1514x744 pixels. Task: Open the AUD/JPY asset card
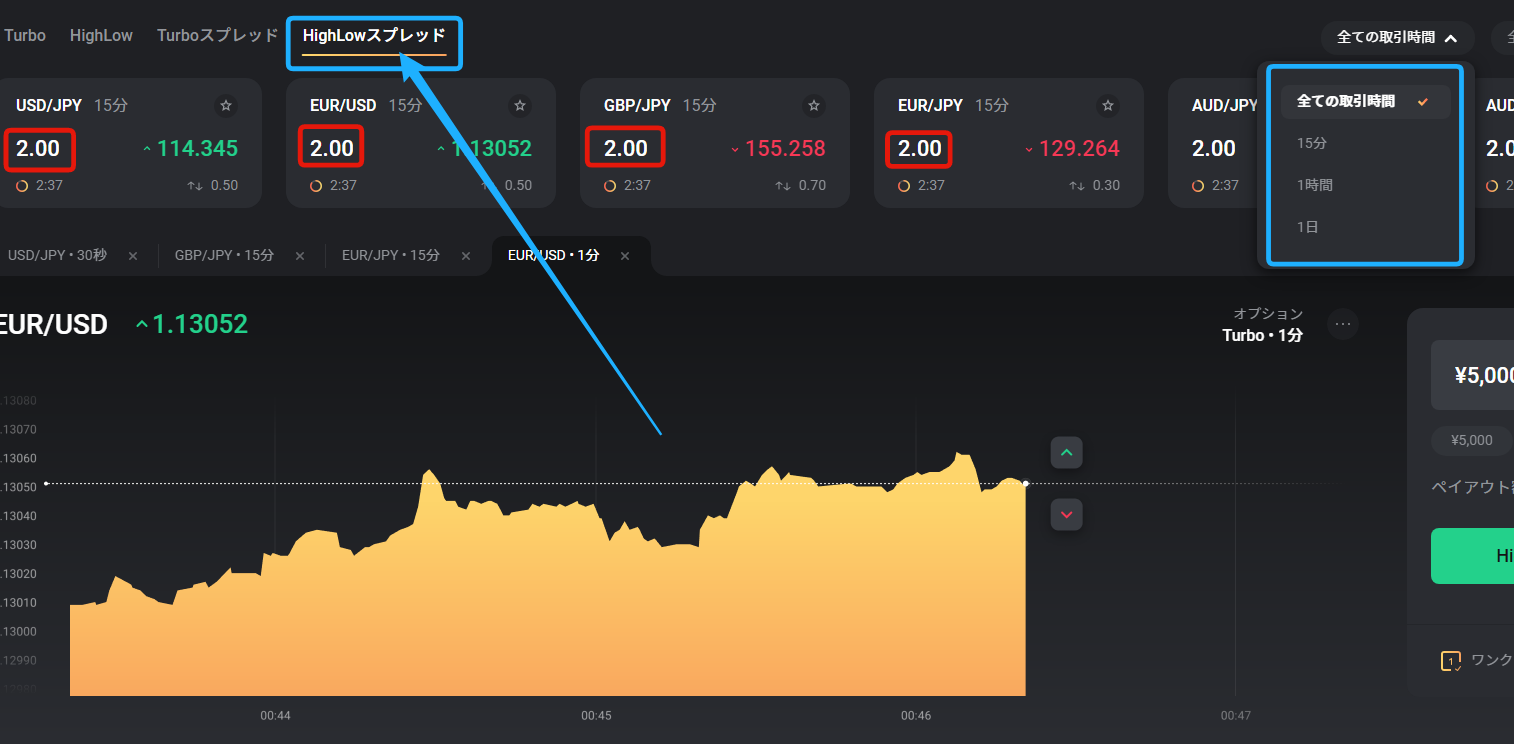click(x=1213, y=143)
